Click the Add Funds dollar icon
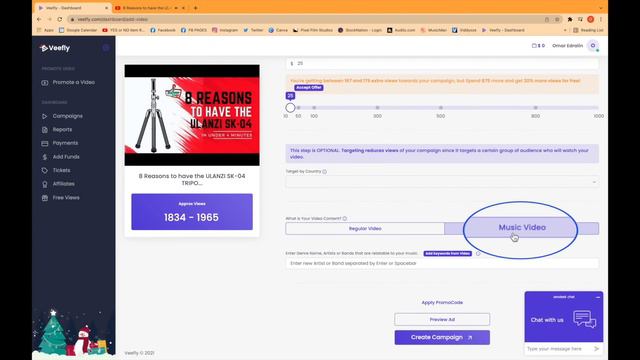Viewport: 640px width, 360px height. [44, 157]
